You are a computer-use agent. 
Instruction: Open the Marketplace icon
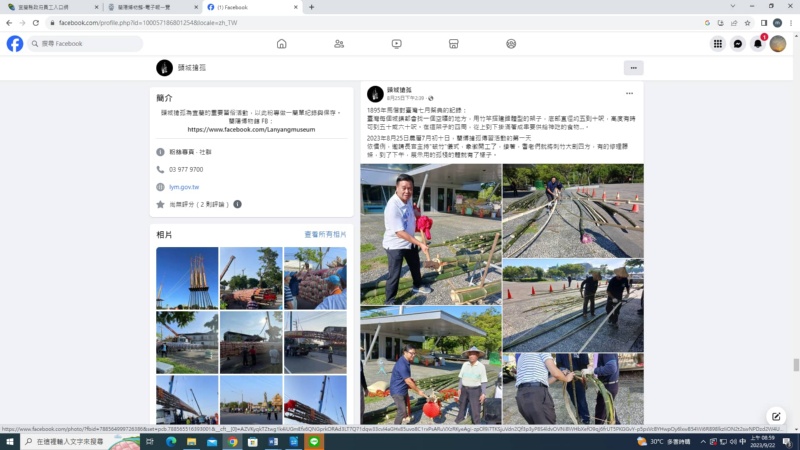coord(453,44)
